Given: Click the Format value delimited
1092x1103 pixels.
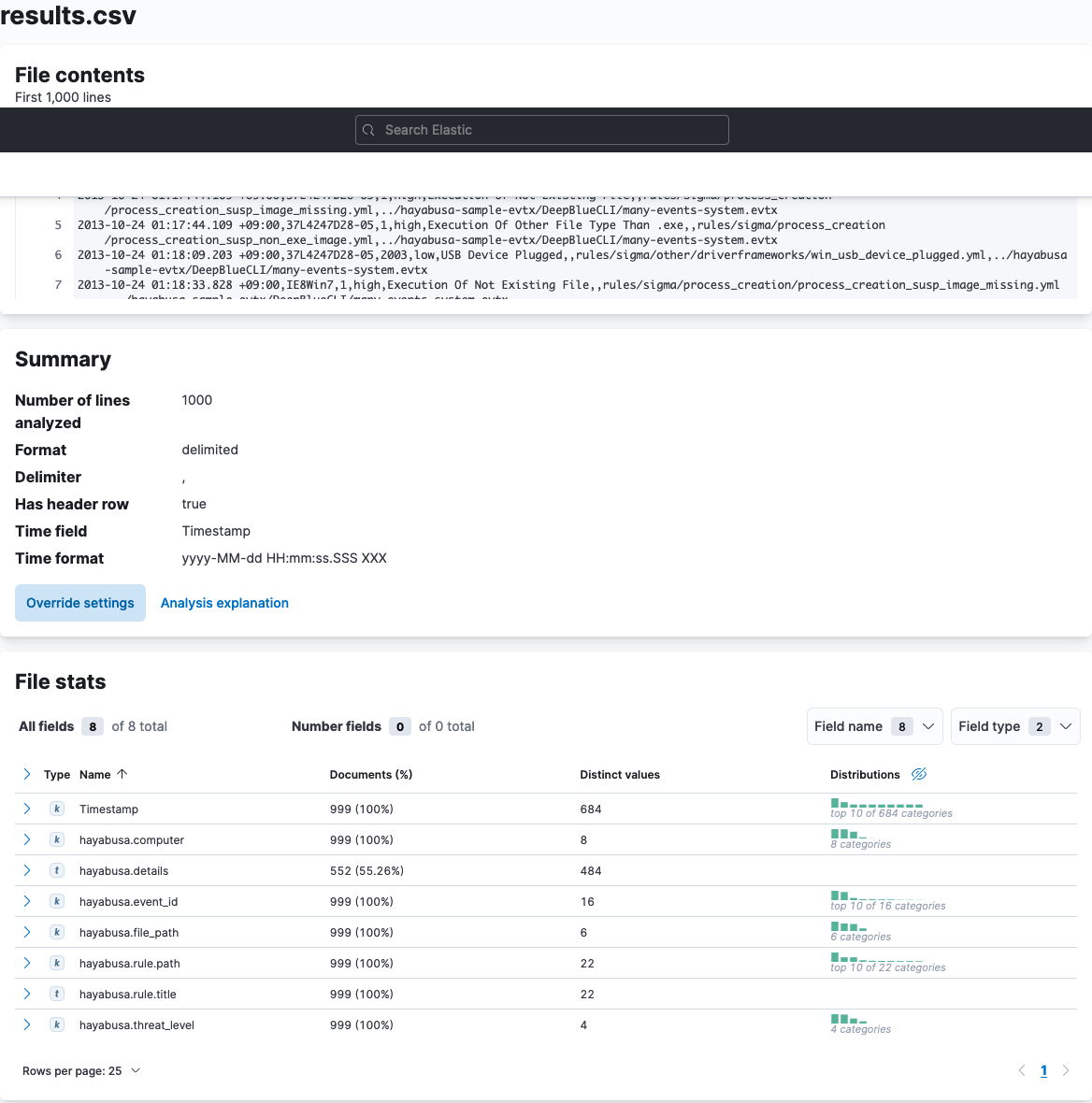Looking at the screenshot, I should 209,450.
